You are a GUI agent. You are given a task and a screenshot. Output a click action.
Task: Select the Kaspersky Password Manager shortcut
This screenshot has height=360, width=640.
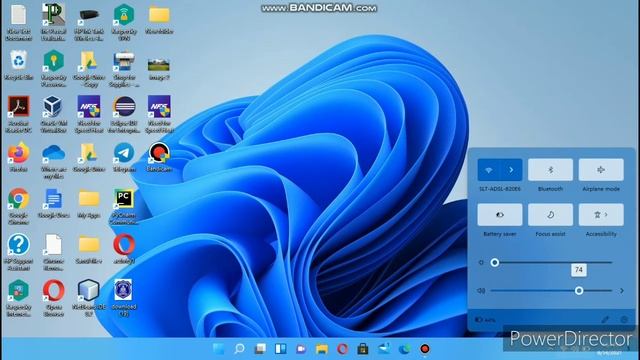[x=53, y=69]
